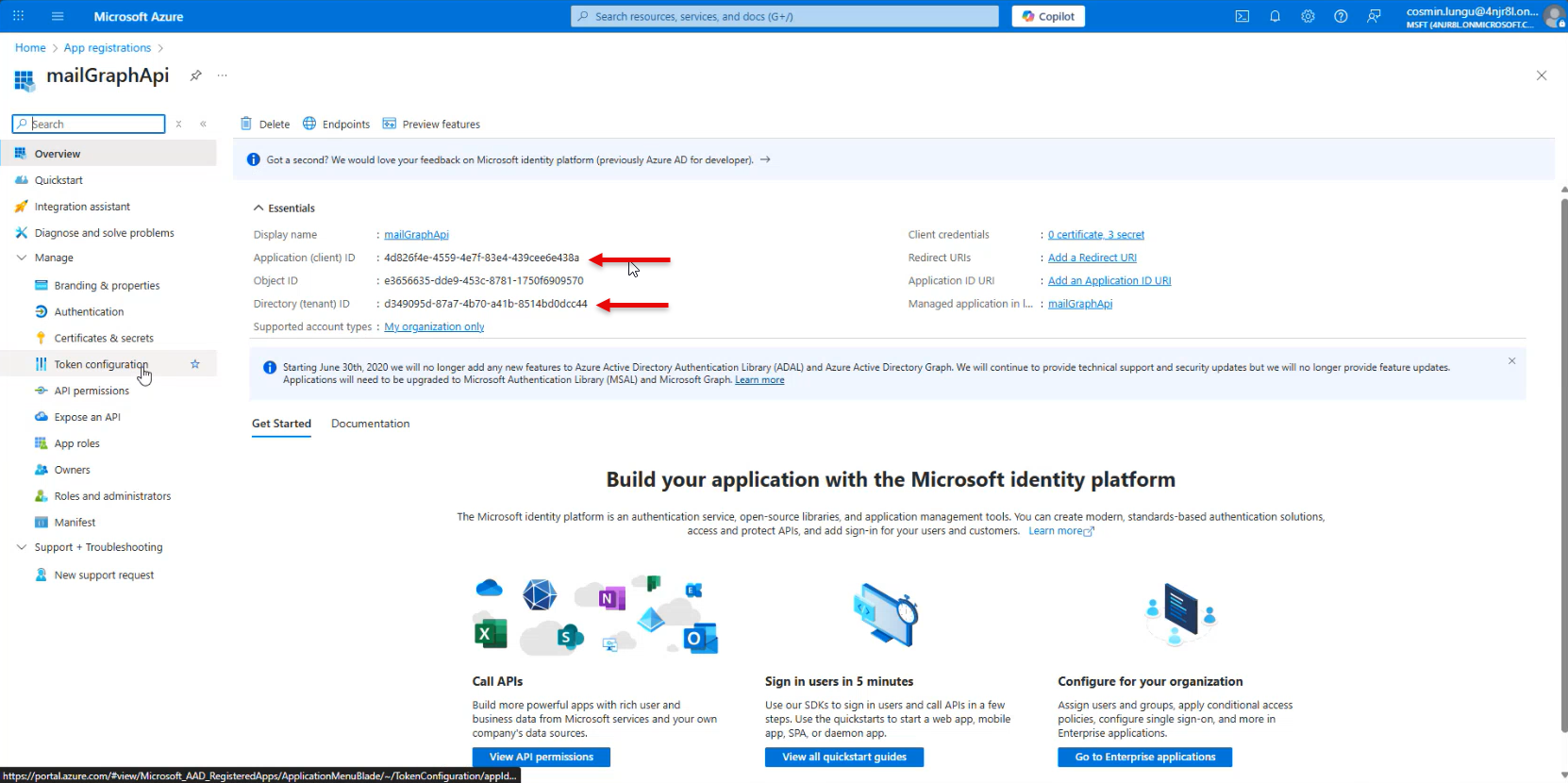Click the vertical scrollbar on right
Screen dimensions: 1568x783
point(1563,472)
